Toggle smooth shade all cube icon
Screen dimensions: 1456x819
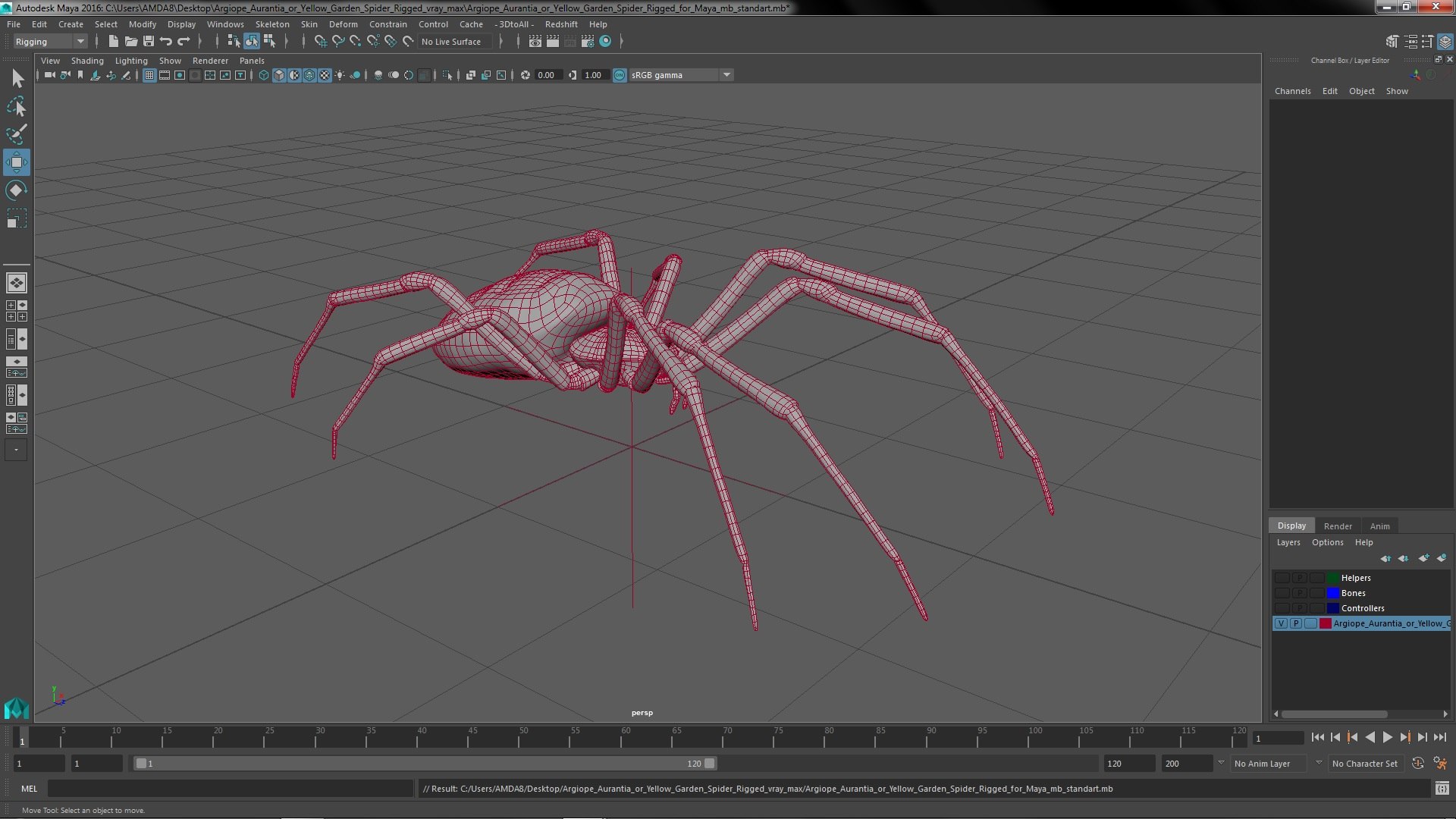point(279,75)
